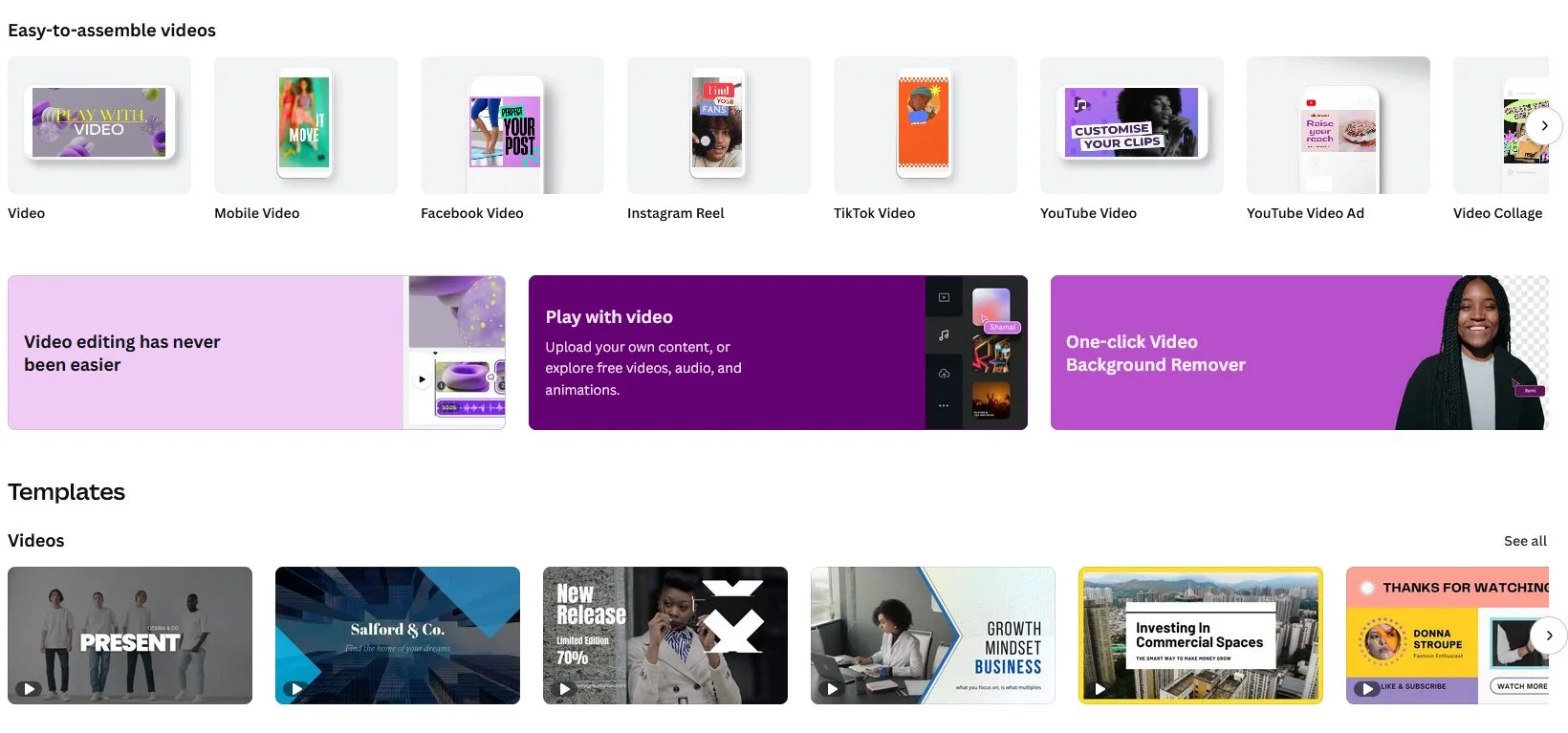Open the Video format thumbnail
Viewport: 1568px width, 733px height.
point(99,125)
